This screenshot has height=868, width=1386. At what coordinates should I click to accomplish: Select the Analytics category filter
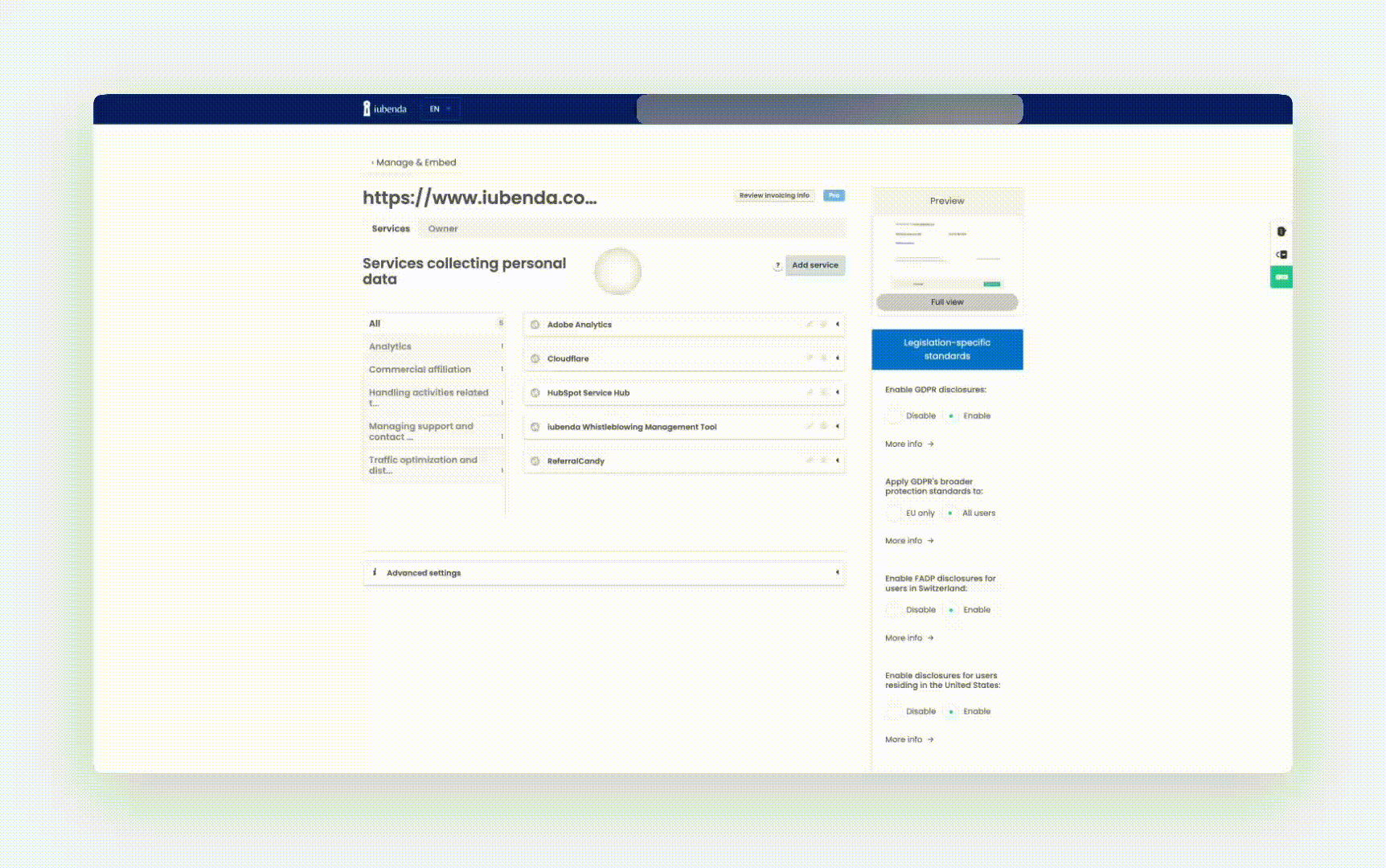(435, 346)
